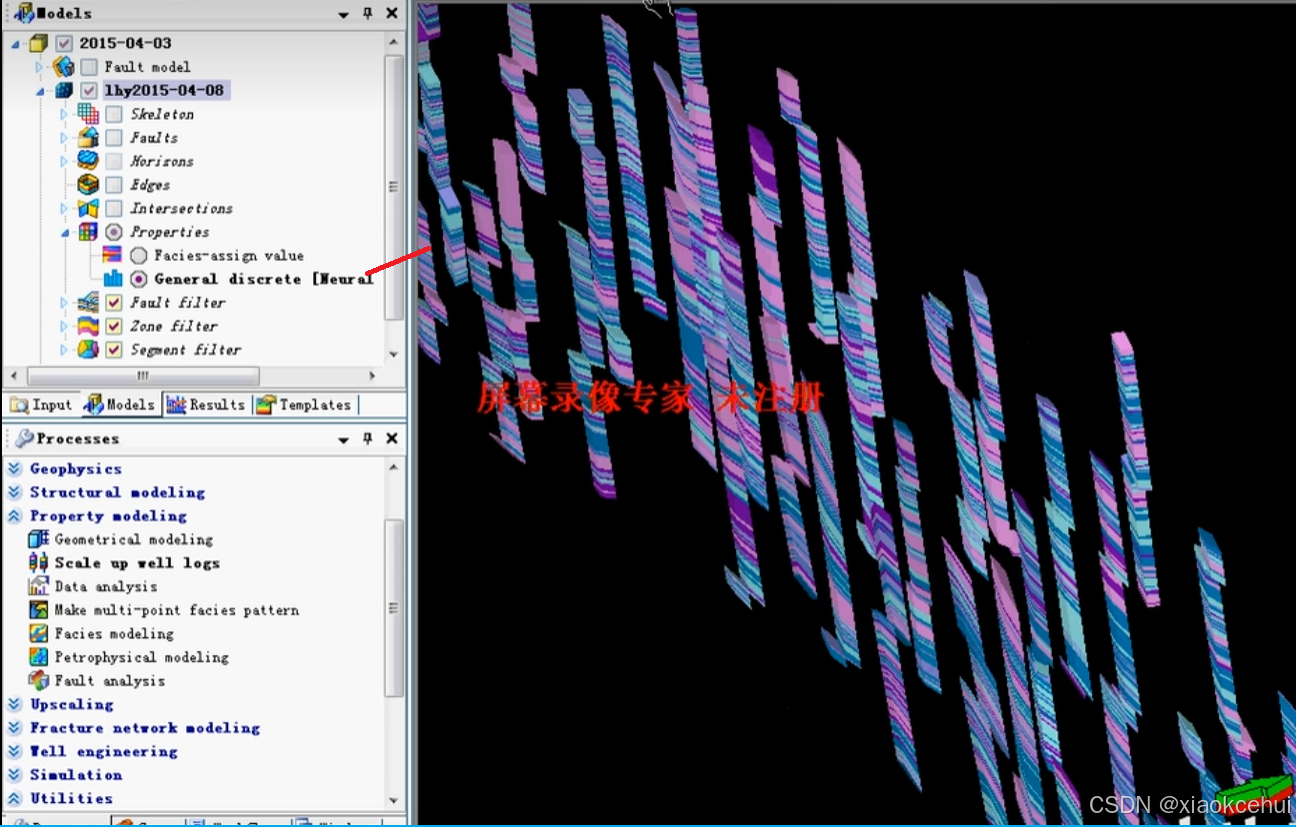Toggle the 2015-04-03 checkbox
Viewport: 1296px width, 827px height.
tap(65, 44)
